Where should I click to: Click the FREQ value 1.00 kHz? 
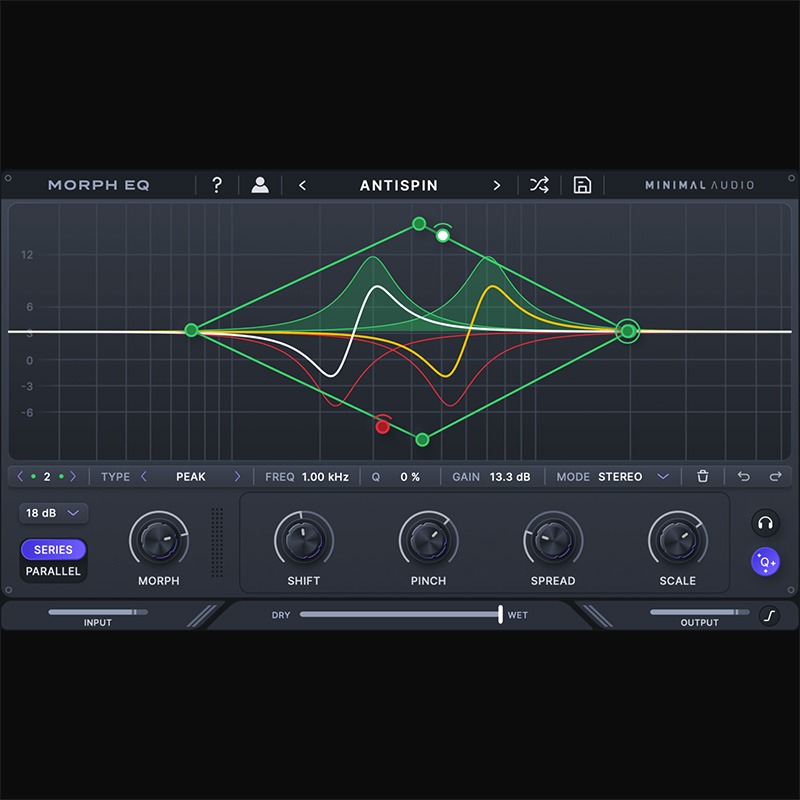[326, 477]
